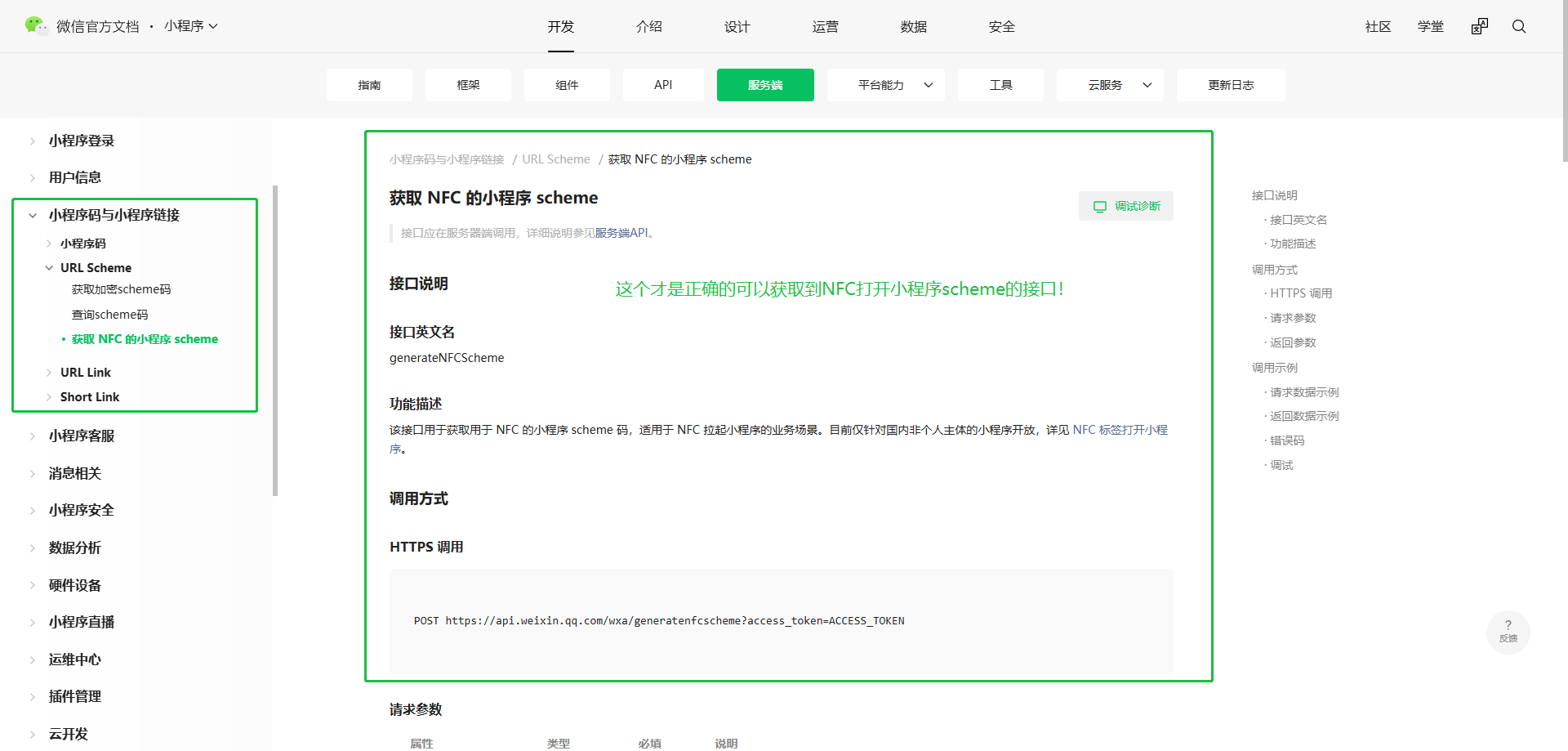
Task: Select the 组件 tab
Action: [x=567, y=85]
